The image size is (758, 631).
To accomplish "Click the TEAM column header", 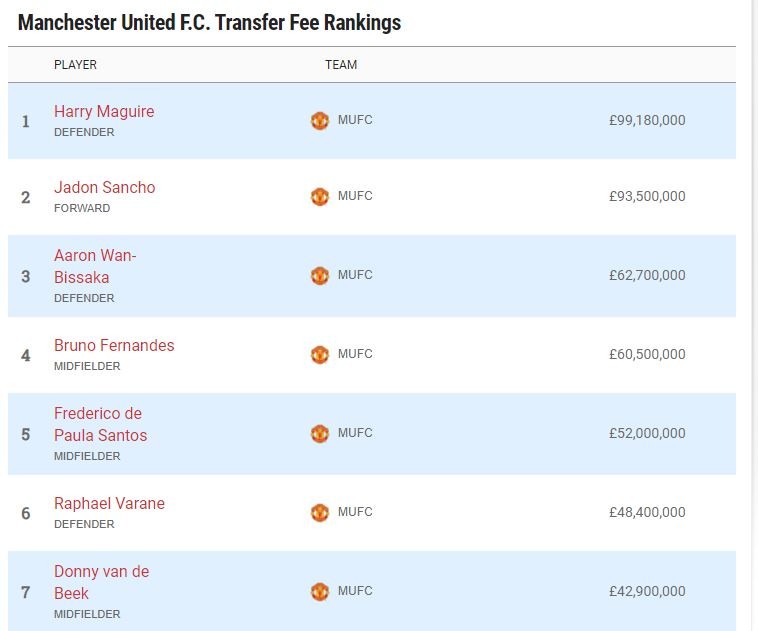I will (x=341, y=65).
